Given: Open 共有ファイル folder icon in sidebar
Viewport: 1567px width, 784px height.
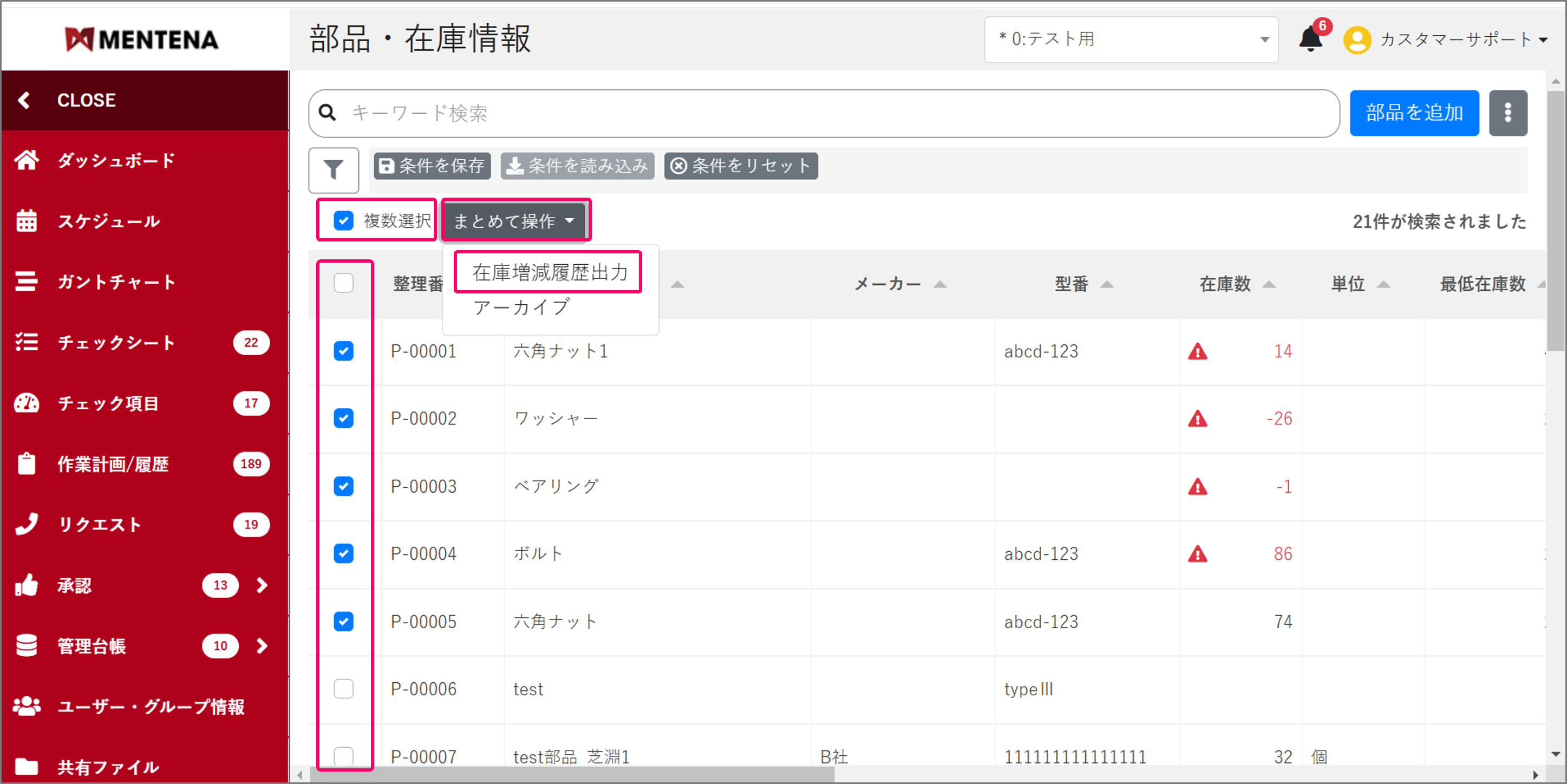Looking at the screenshot, I should click(27, 766).
